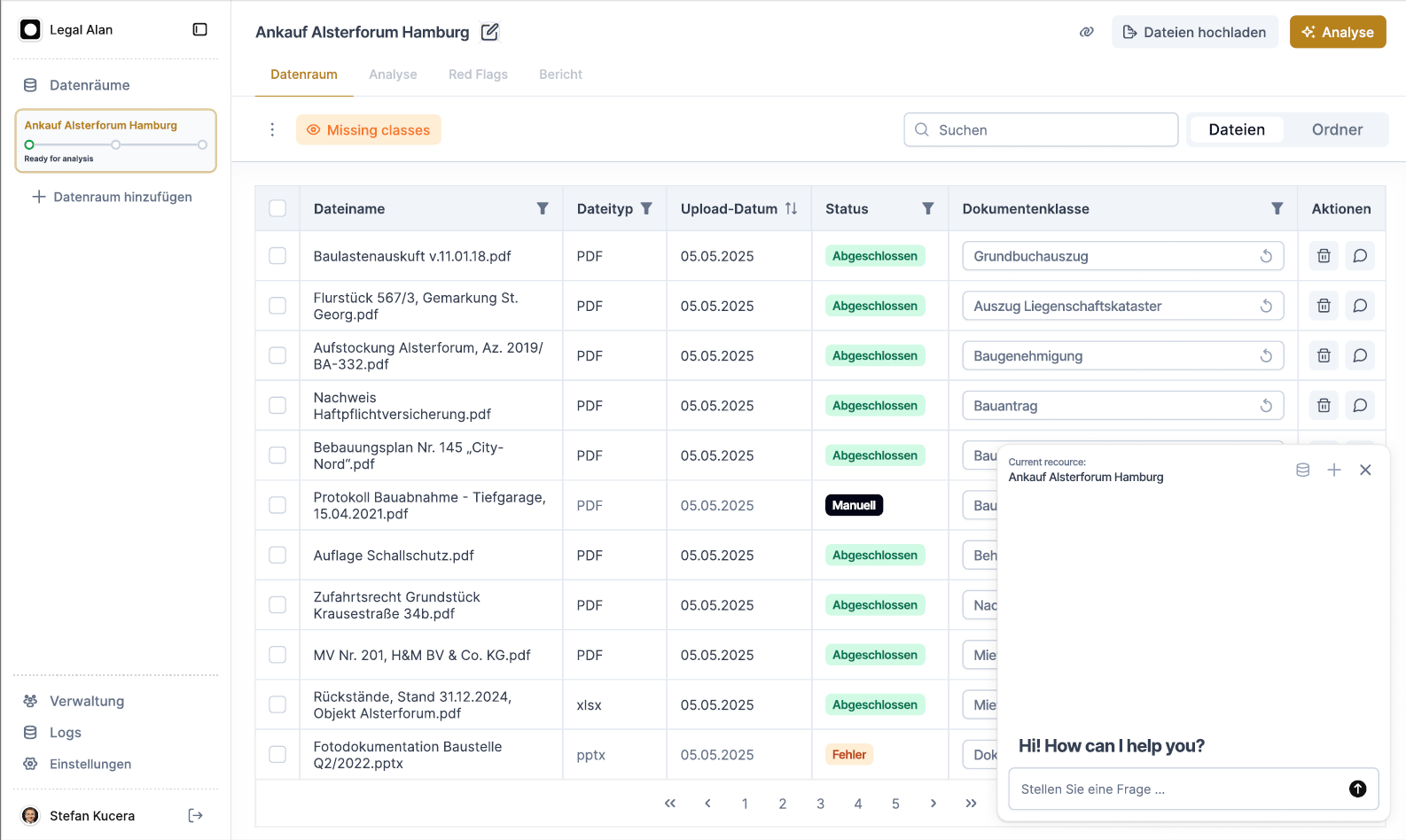The image size is (1406, 840).
Task: Click the logout icon next to Stefan Kucera
Action: pos(196,816)
